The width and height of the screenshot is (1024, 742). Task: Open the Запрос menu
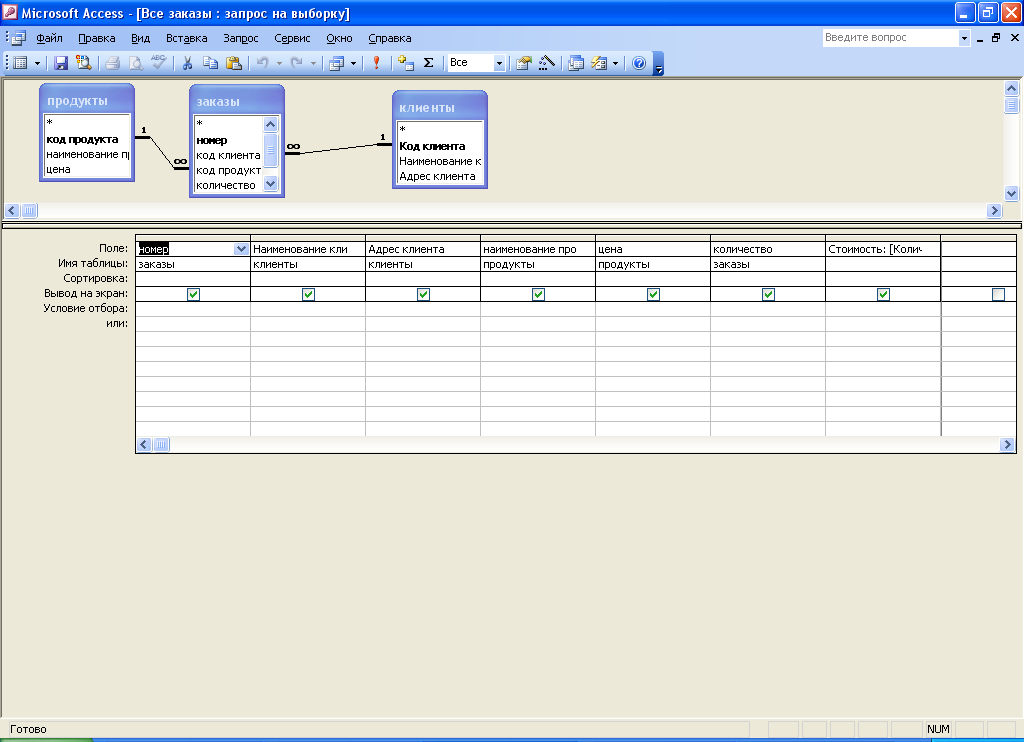coord(241,38)
